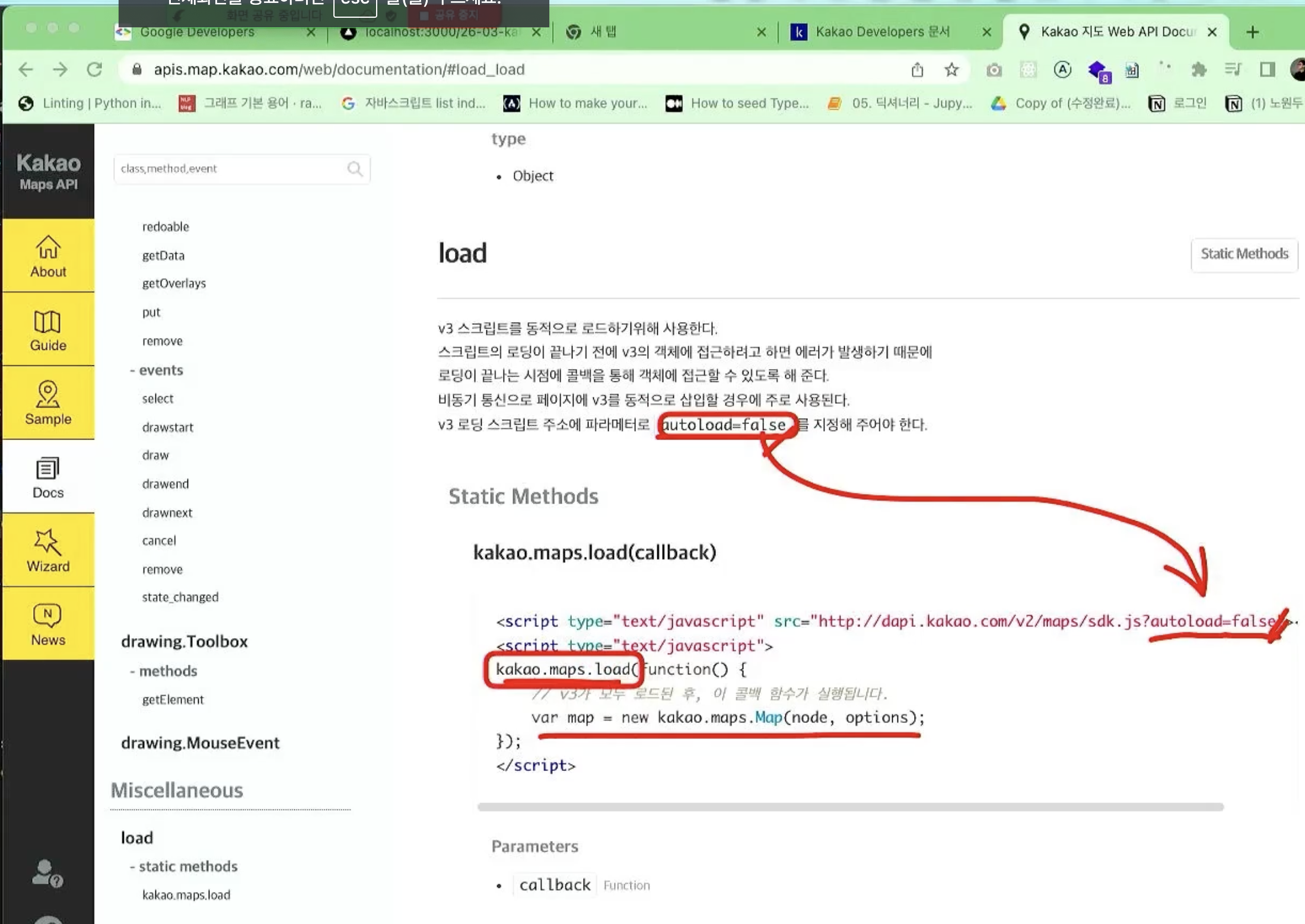Click the Kakao Maps API logo

click(x=48, y=171)
